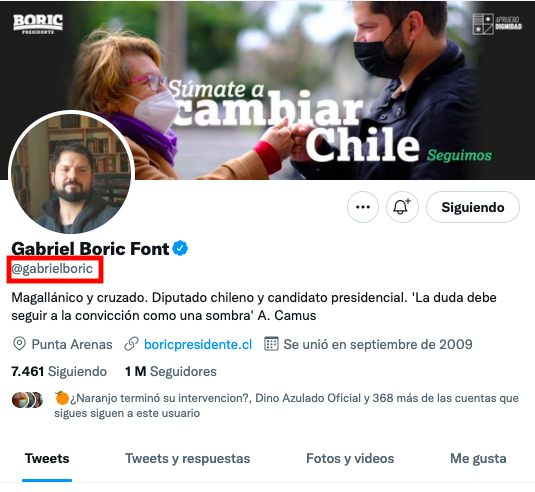Click the blue verified badge
This screenshot has width=535, height=492.
180,248
